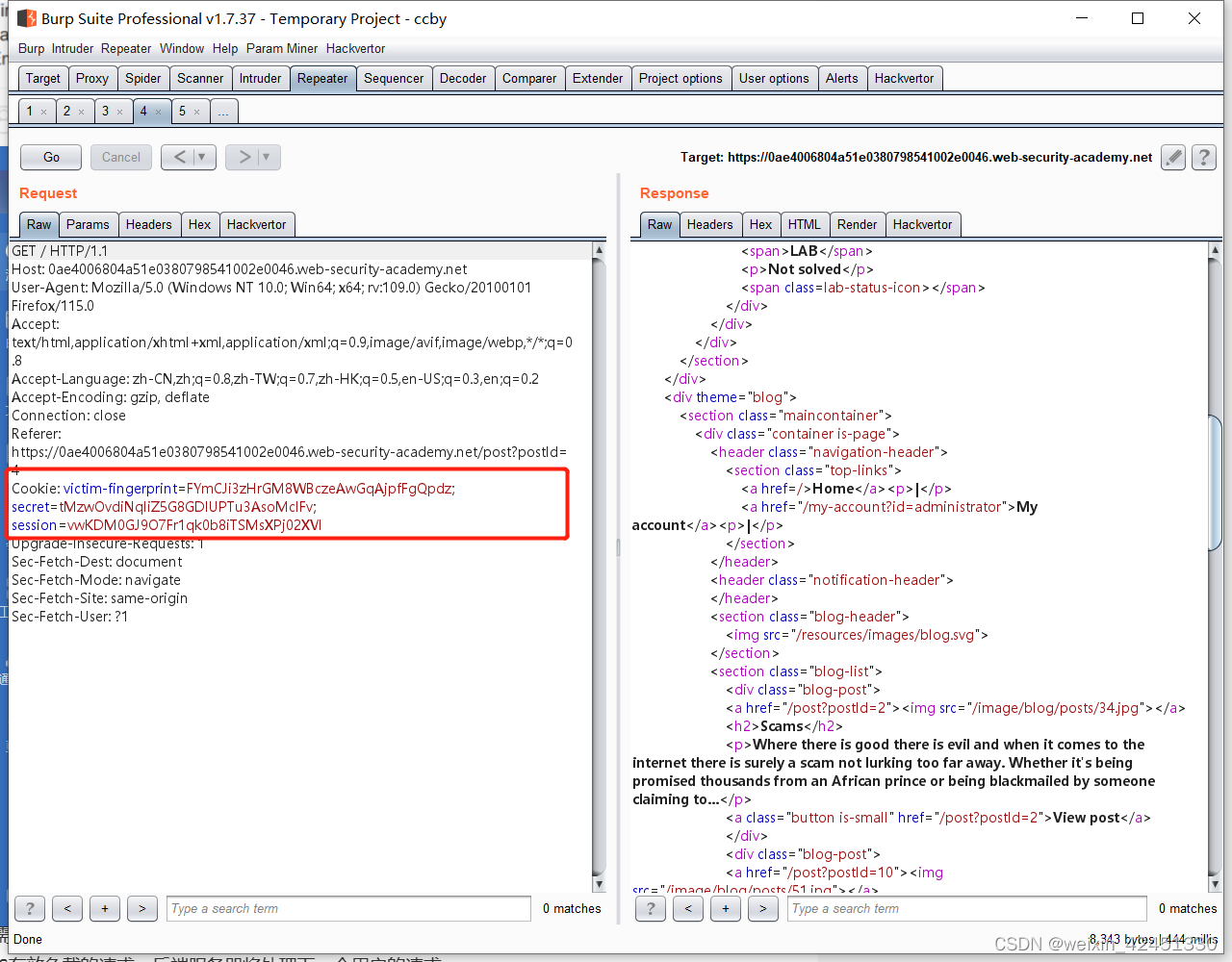Find next match in request search

tap(142, 908)
